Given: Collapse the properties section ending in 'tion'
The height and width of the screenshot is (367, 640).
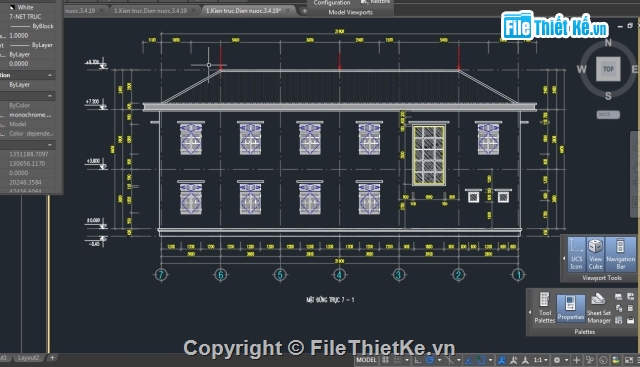Looking at the screenshot, I should click(x=50, y=75).
